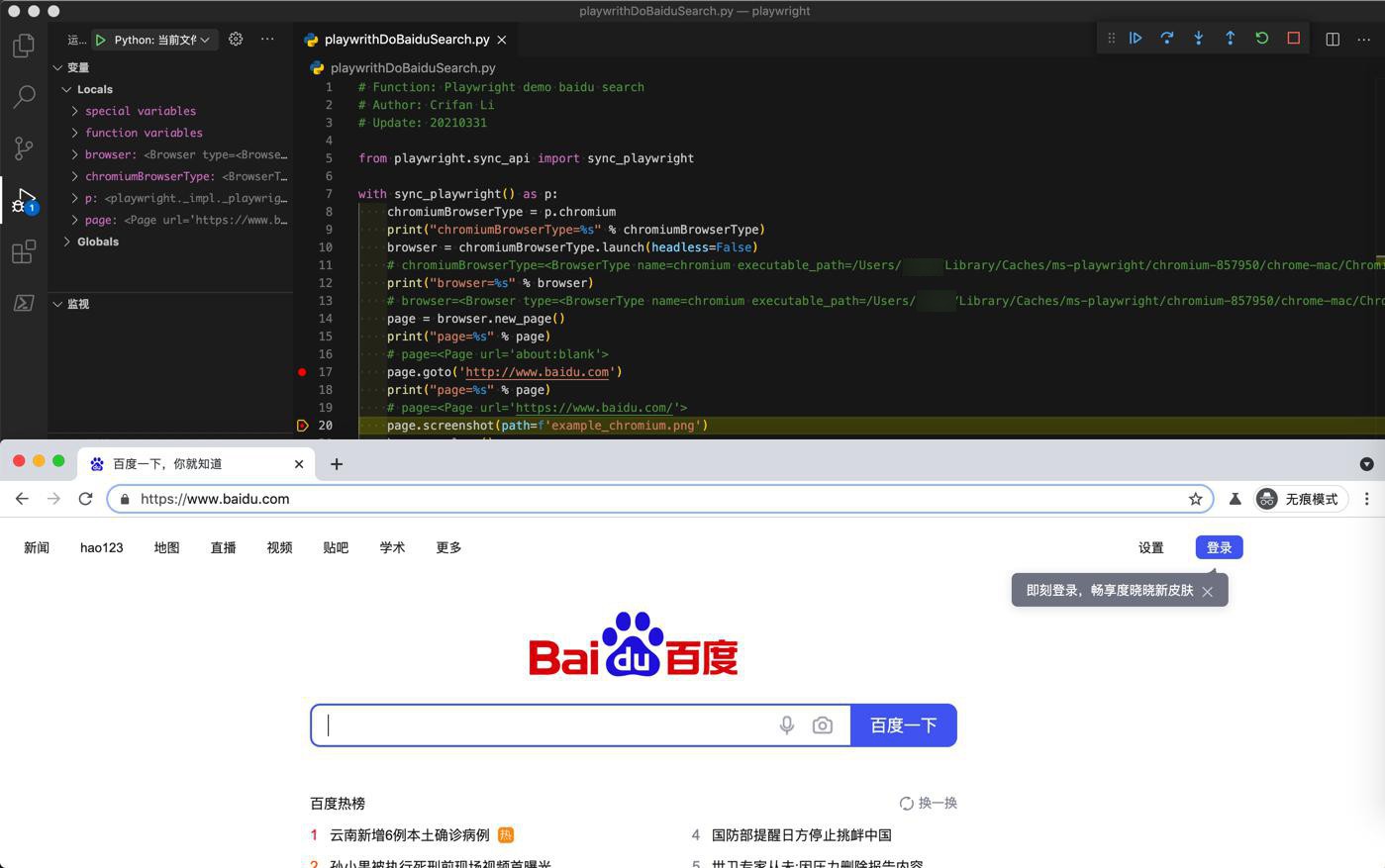
Task: Open launch.json via gear icon
Action: coord(236,40)
